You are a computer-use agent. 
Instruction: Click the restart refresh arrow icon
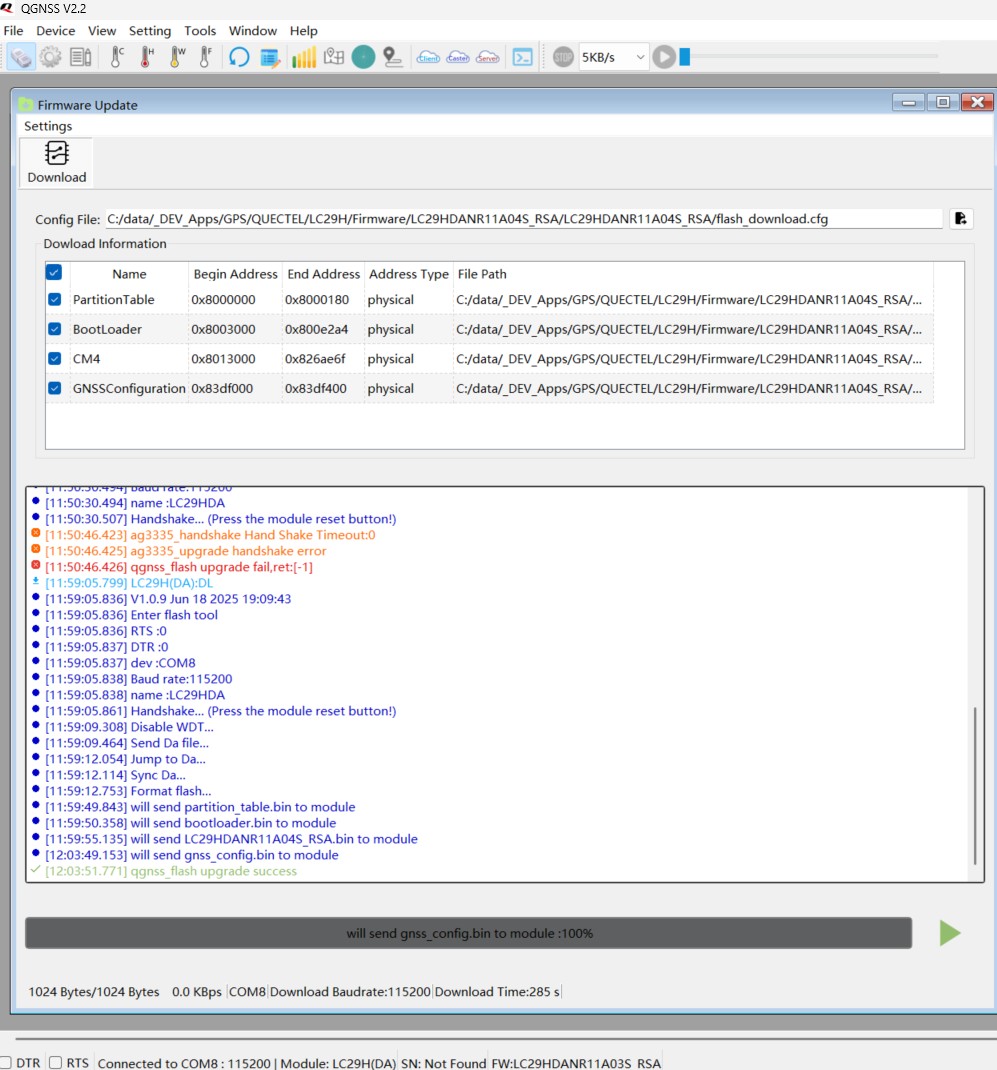[239, 58]
